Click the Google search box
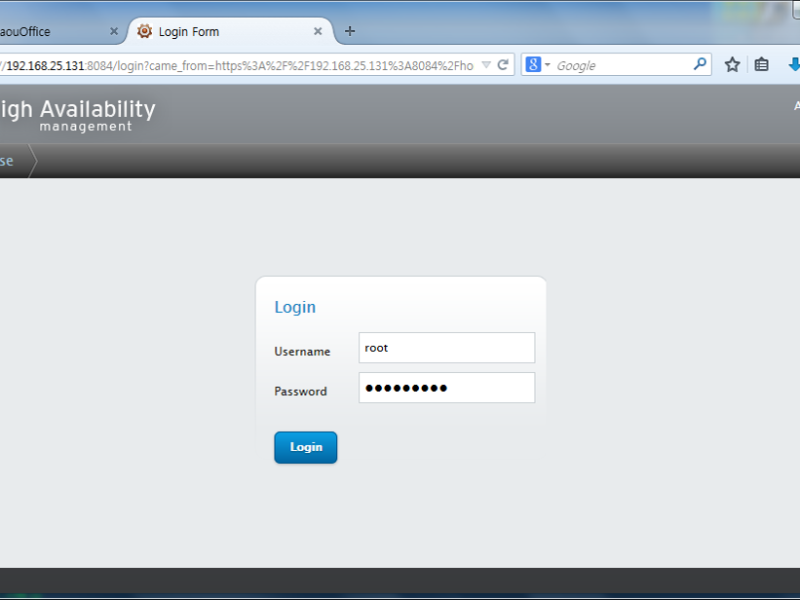The image size is (800, 600). [x=622, y=65]
